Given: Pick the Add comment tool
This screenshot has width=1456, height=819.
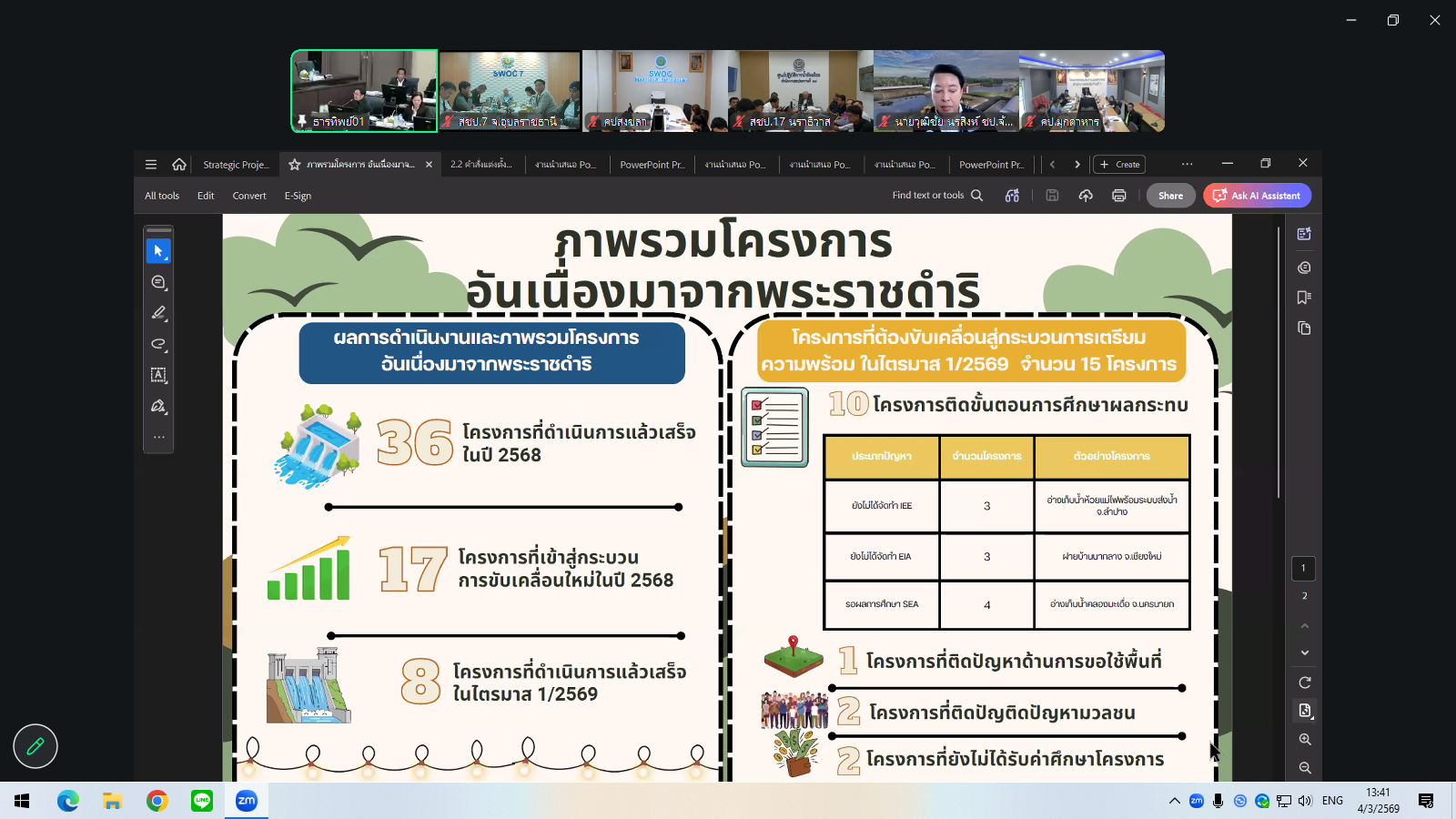Looking at the screenshot, I should [158, 282].
